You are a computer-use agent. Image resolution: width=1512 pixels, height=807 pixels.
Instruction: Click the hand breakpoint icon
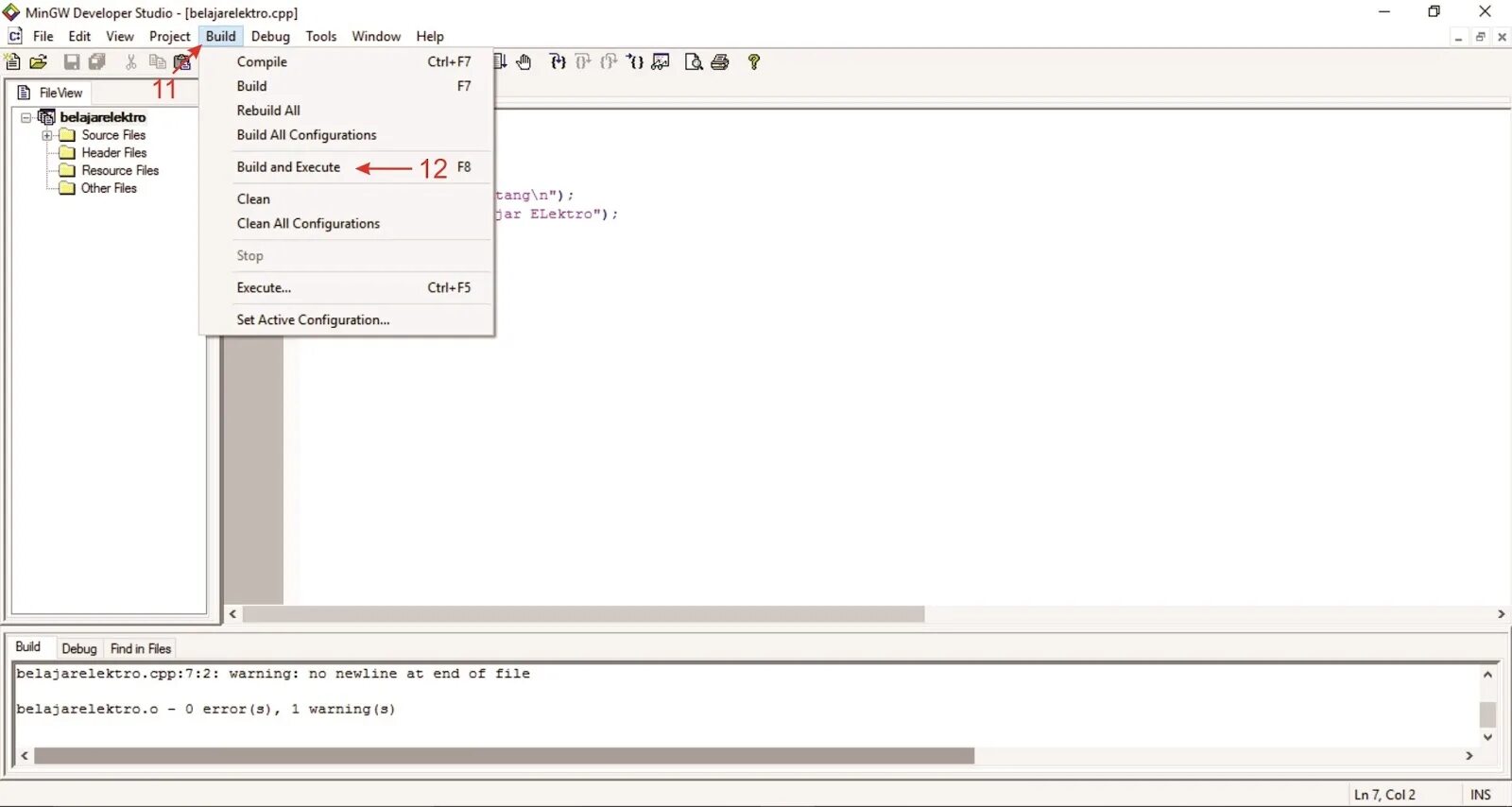click(x=524, y=61)
